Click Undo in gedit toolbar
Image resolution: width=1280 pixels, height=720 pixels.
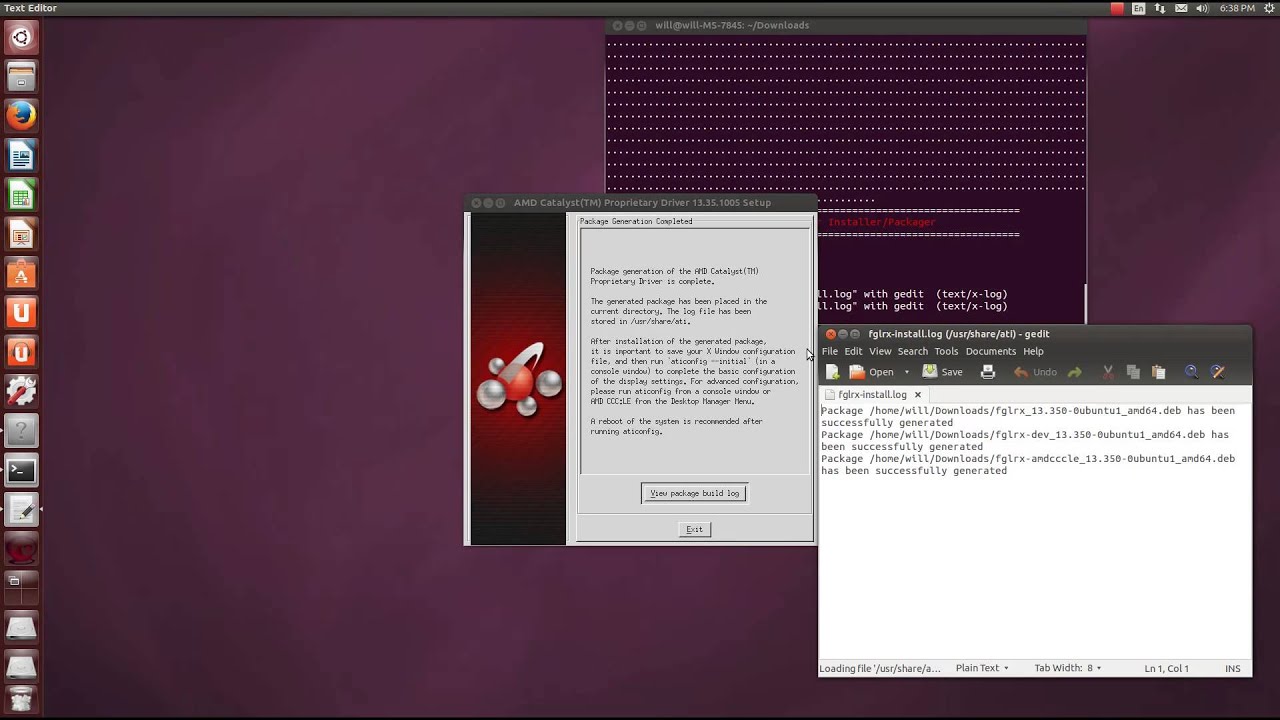[1035, 372]
